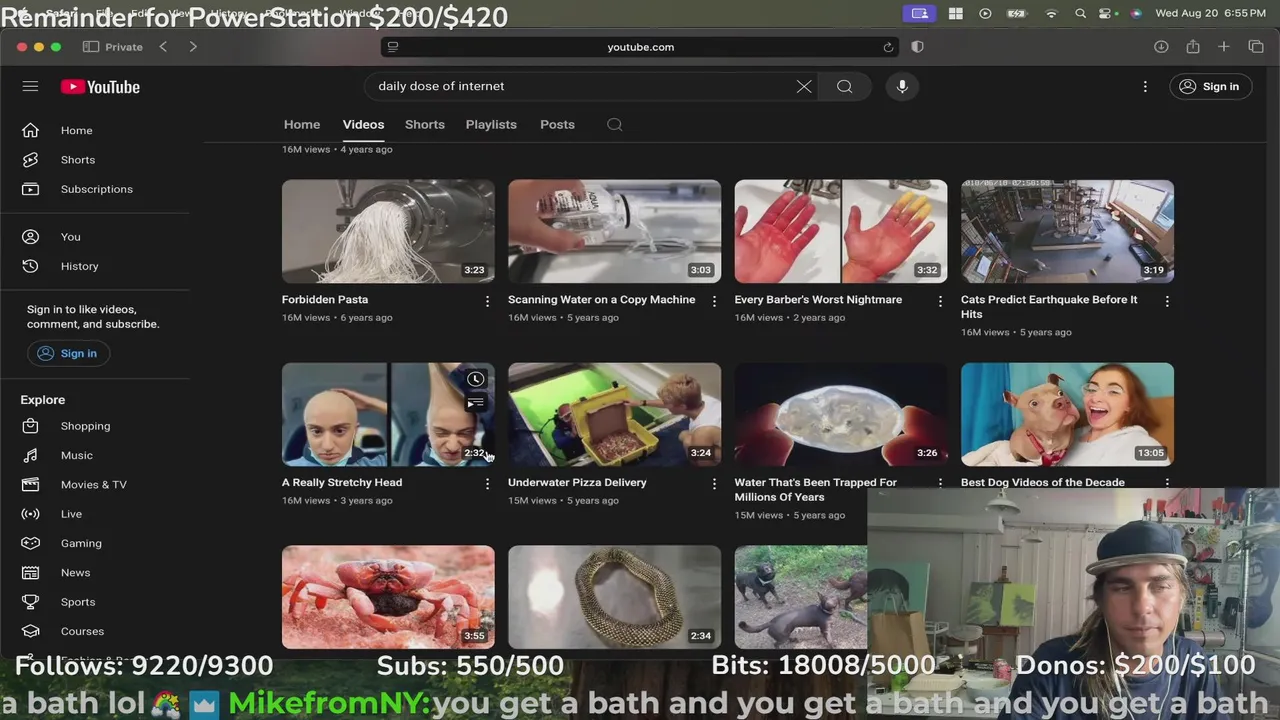Screen dimensions: 1280x720
Task: Click the youtube.com address bar
Action: [640, 47]
